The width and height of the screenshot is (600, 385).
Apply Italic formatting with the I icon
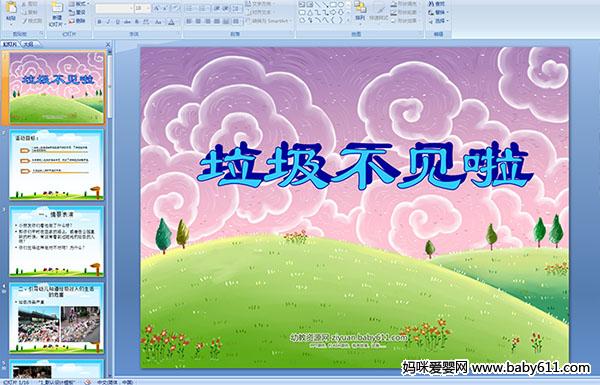coord(108,22)
